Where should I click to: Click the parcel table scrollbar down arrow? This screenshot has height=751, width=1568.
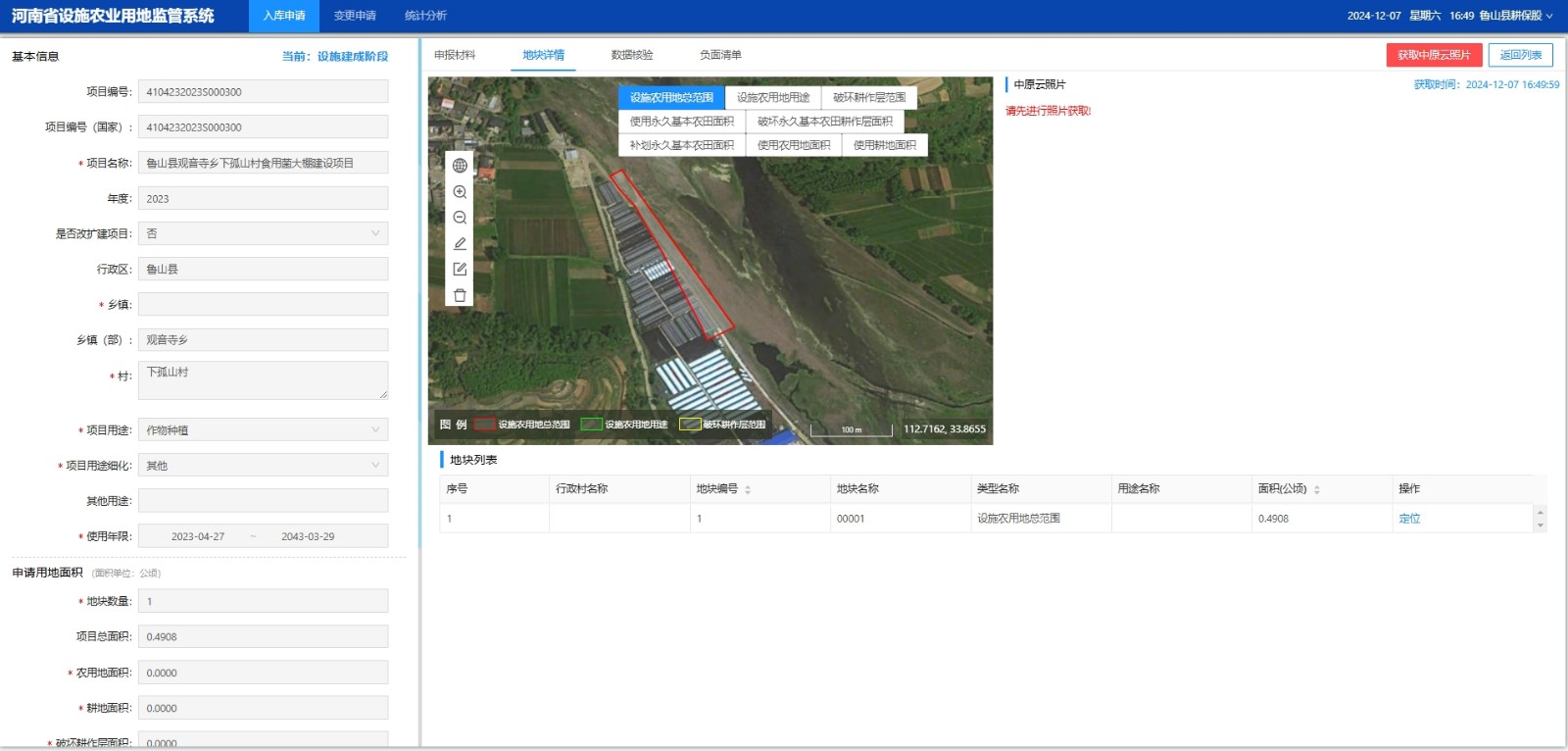pyautogui.click(x=1541, y=526)
